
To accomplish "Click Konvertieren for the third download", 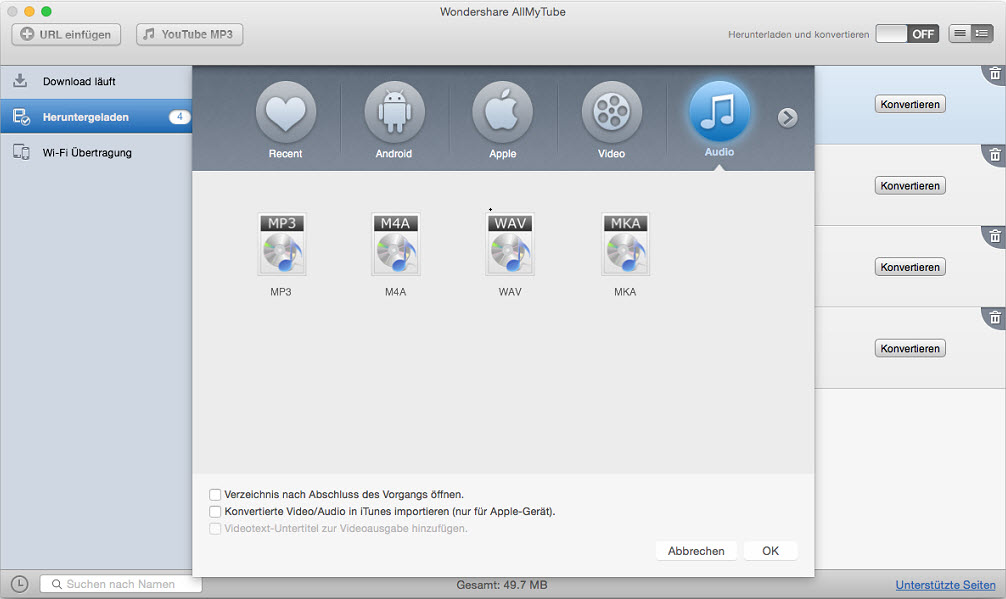I will 910,267.
